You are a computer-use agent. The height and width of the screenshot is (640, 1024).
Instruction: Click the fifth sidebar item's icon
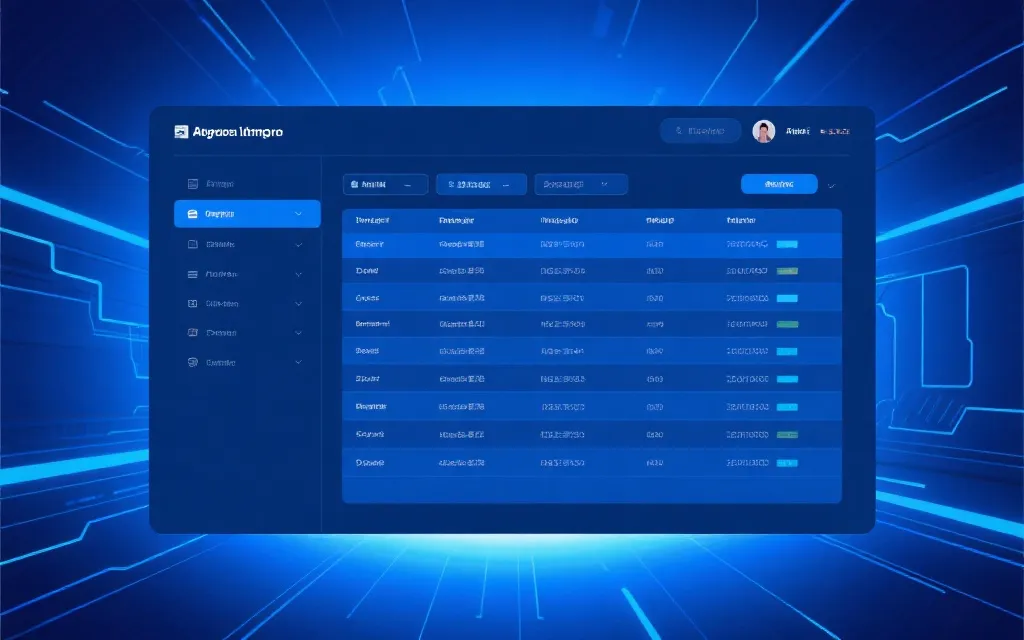coord(193,304)
